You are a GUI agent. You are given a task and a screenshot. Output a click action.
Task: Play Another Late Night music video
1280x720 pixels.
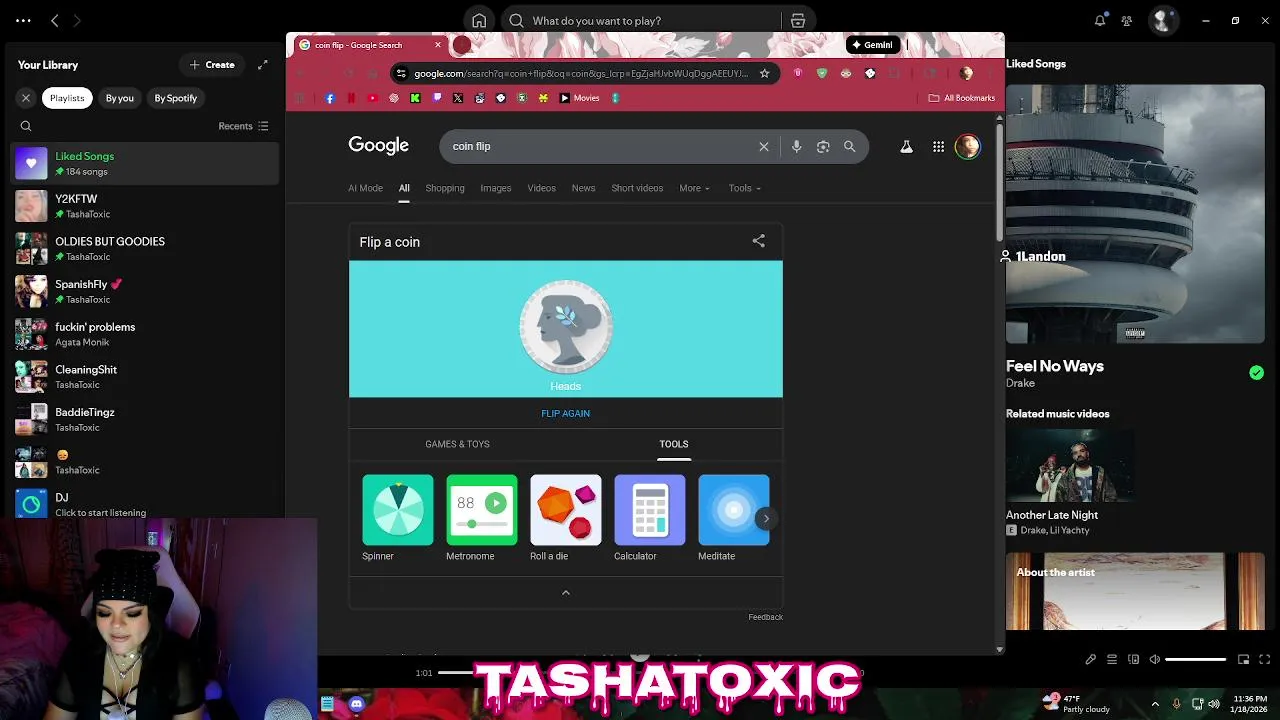coord(1070,467)
